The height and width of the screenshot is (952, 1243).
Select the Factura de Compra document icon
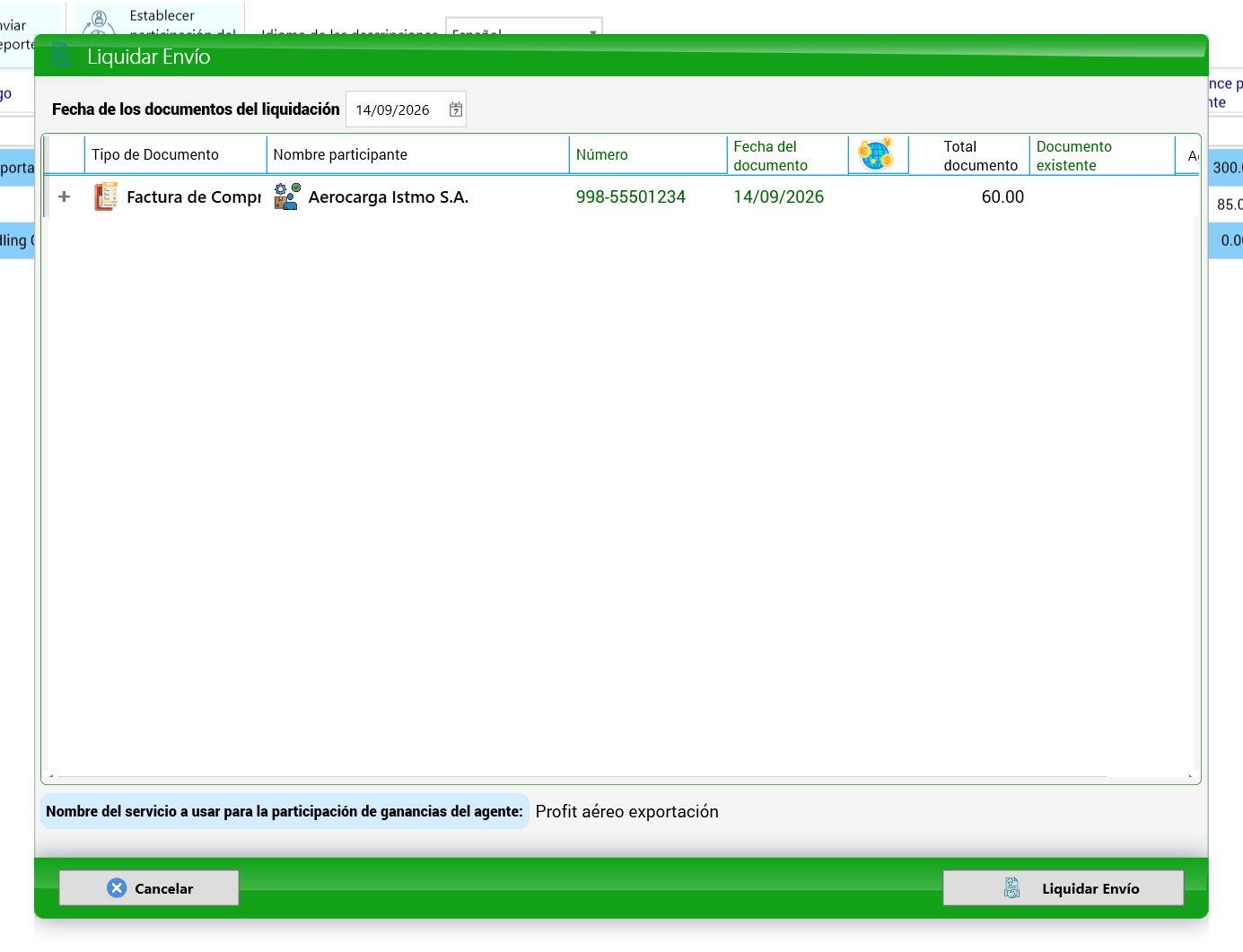tap(106, 197)
